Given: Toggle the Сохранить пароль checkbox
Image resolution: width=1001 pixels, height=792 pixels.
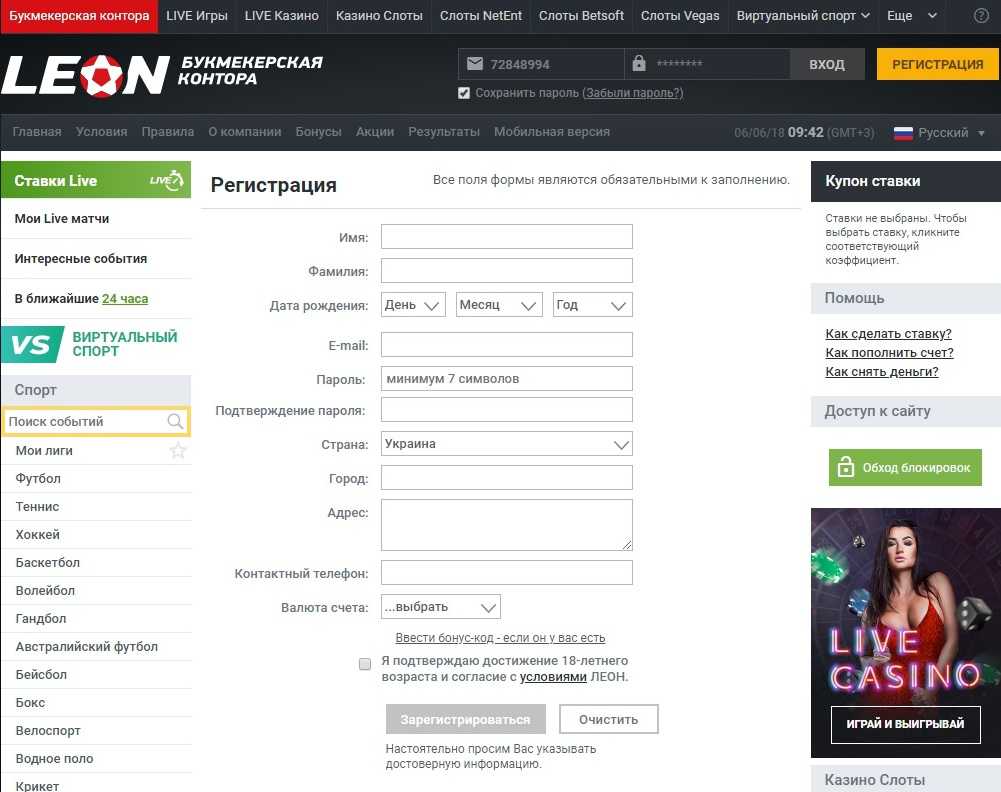Looking at the screenshot, I should 464,93.
